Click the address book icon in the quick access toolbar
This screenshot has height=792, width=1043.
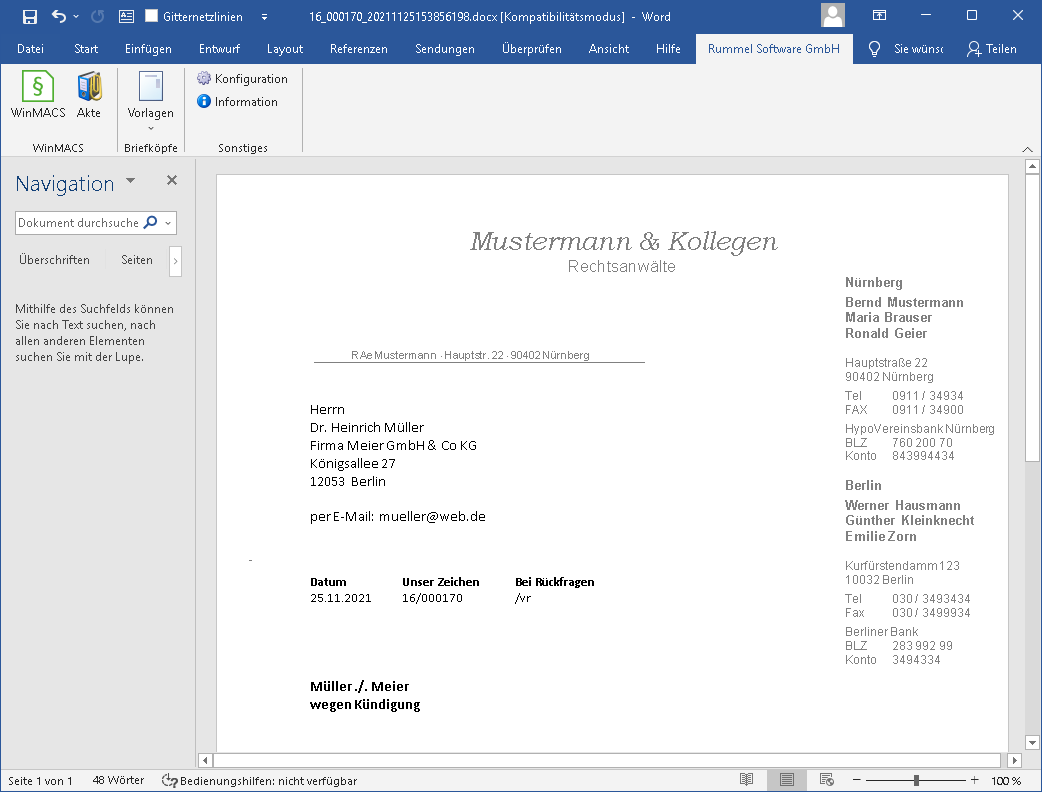click(126, 17)
